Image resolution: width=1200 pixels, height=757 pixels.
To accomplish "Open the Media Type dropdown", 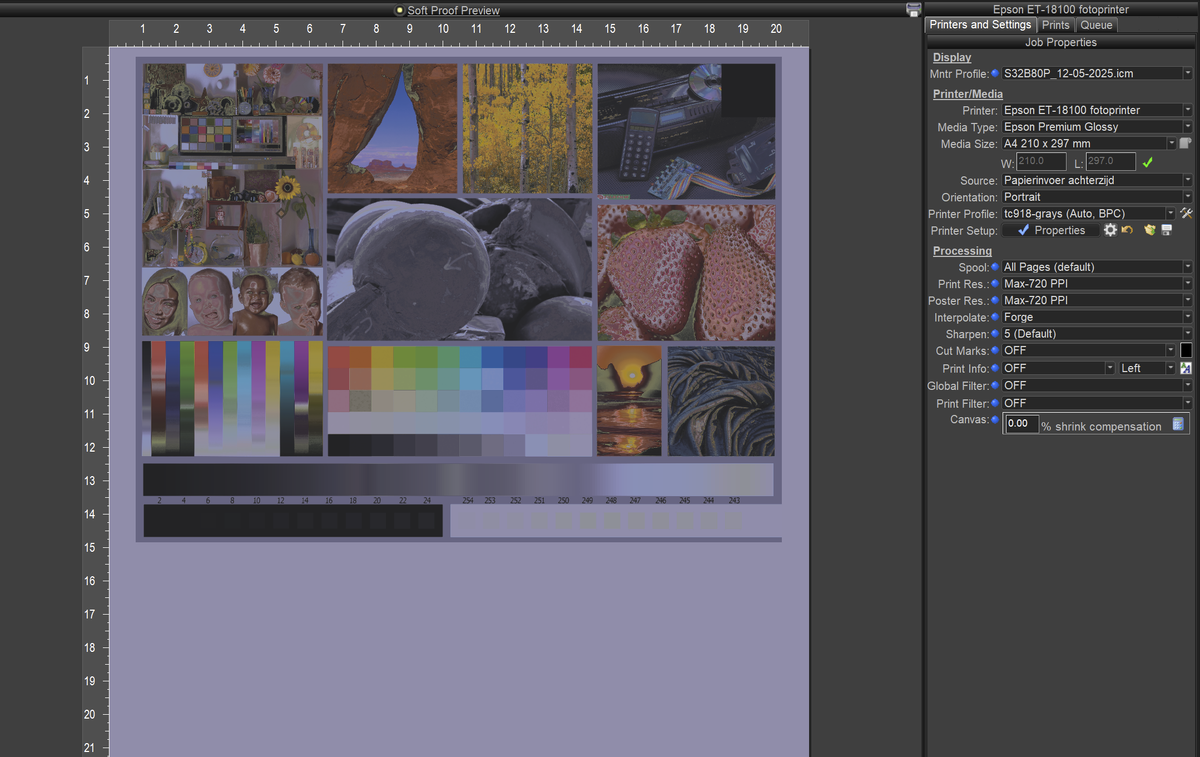I will click(x=1097, y=127).
